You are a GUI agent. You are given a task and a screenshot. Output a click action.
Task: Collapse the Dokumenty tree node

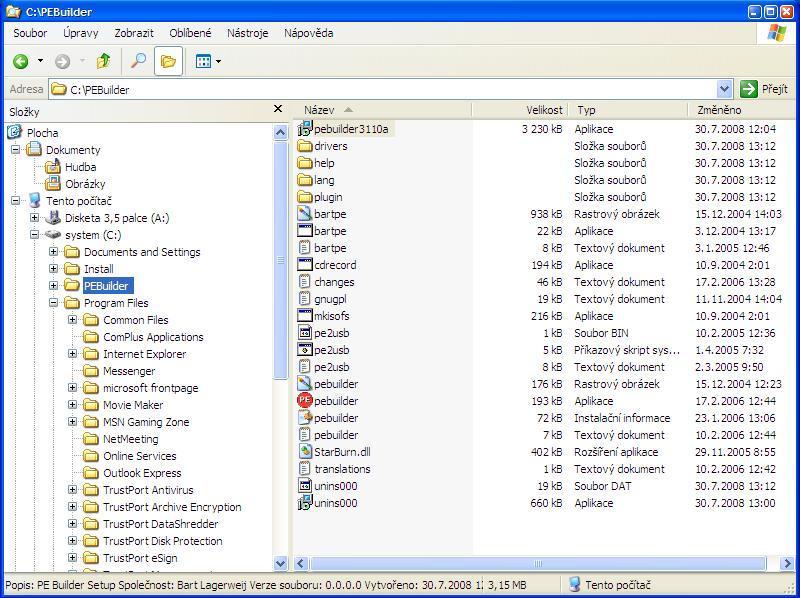point(15,150)
